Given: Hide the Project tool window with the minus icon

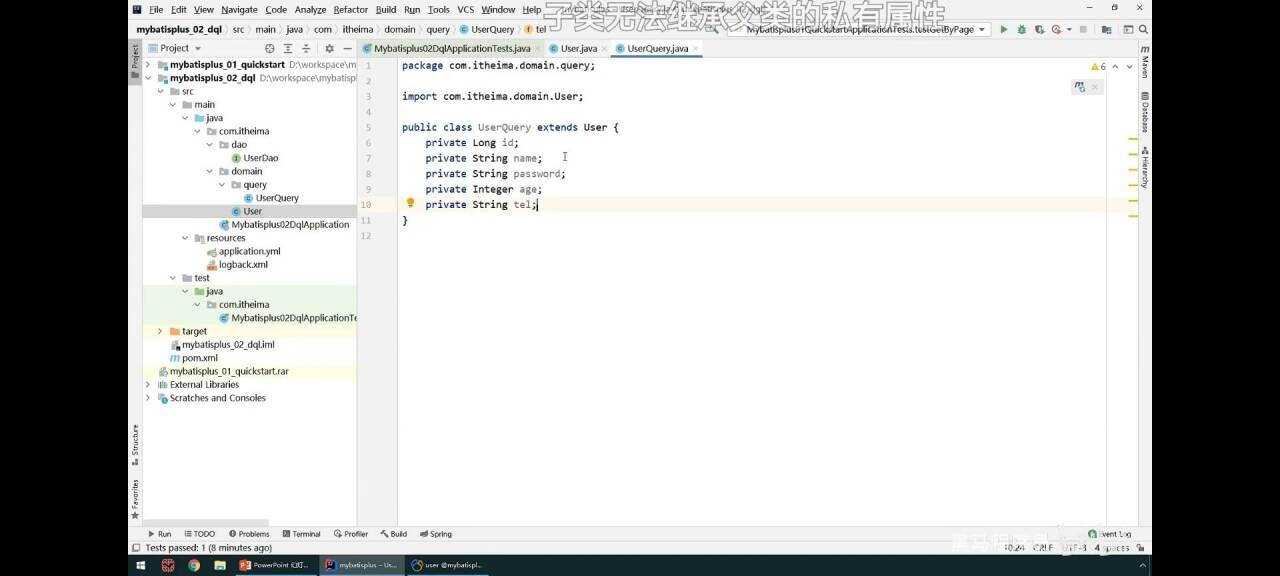Looking at the screenshot, I should (347, 48).
